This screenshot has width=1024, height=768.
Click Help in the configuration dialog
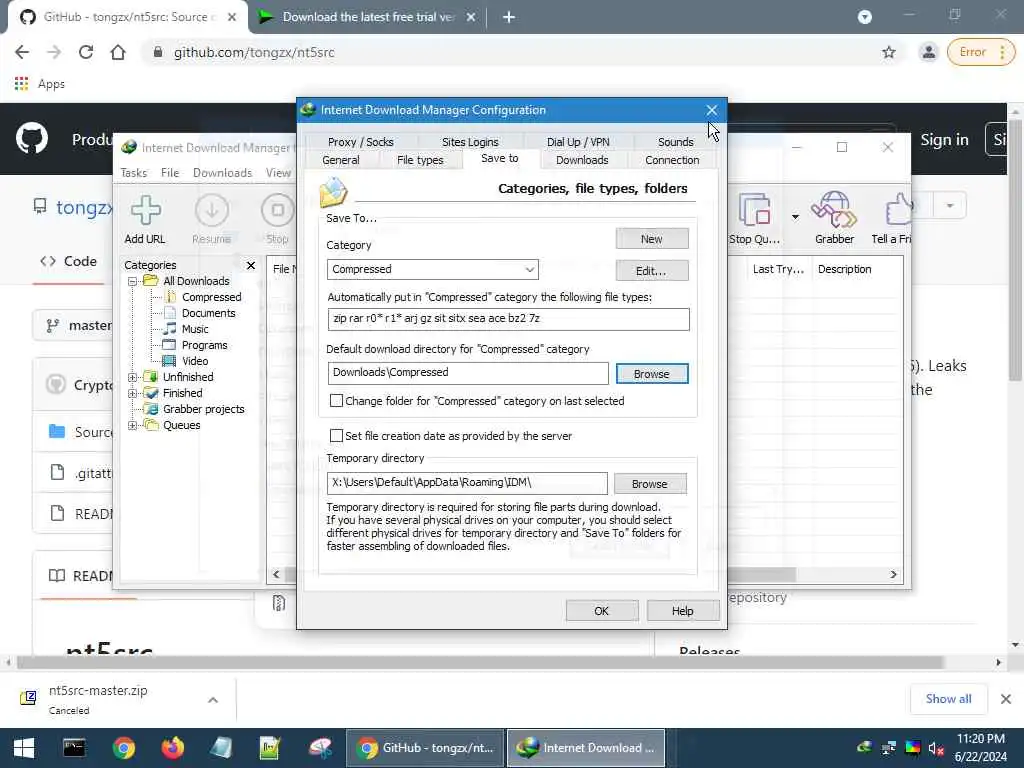point(682,611)
